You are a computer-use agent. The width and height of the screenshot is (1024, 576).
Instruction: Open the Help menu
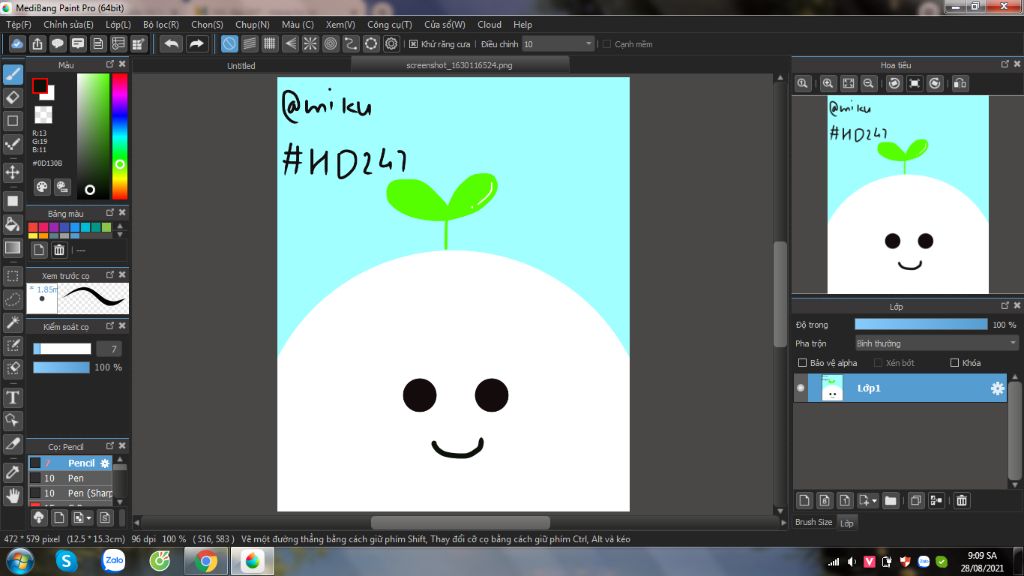522,24
